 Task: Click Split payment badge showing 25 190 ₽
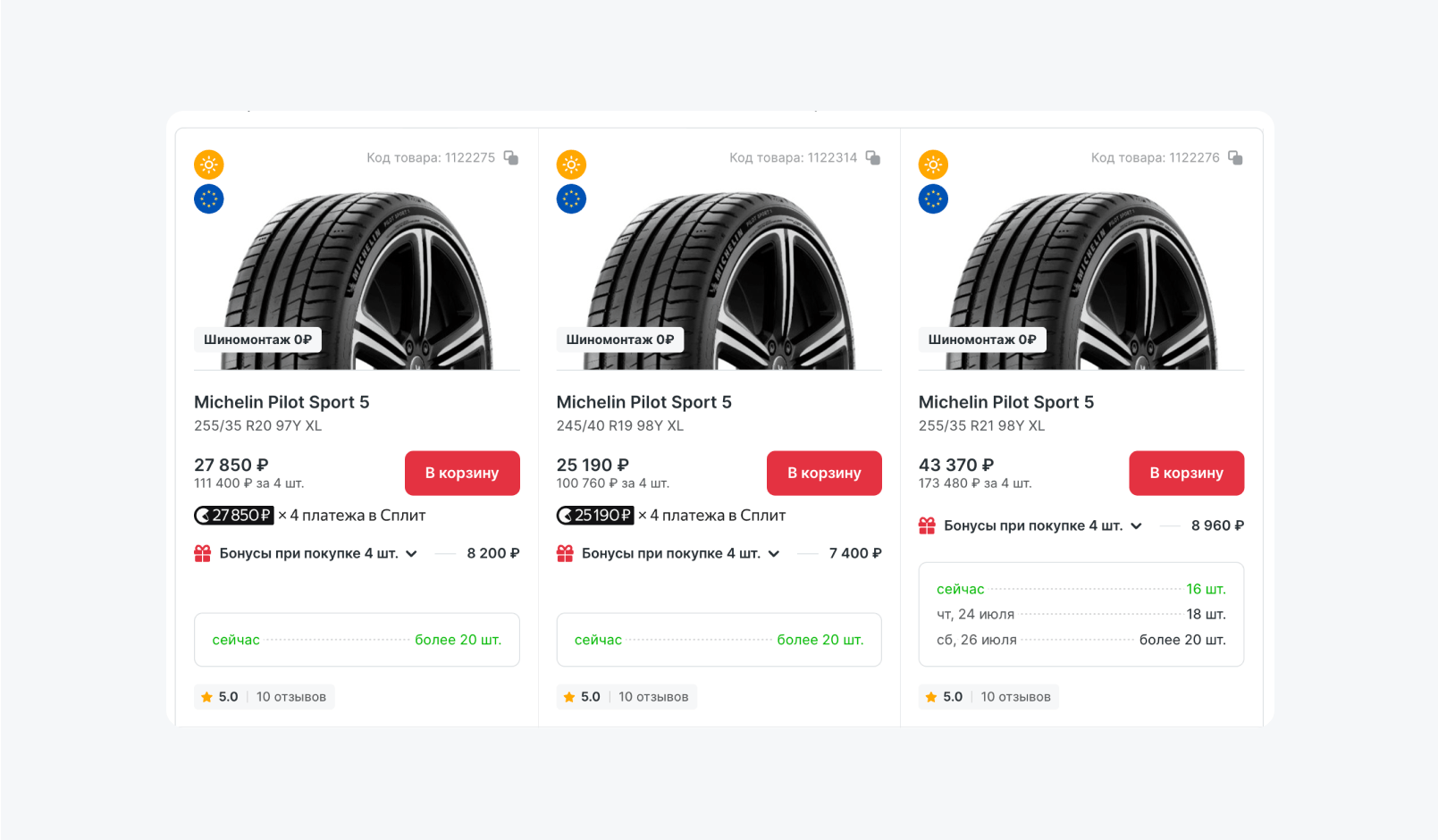[595, 516]
